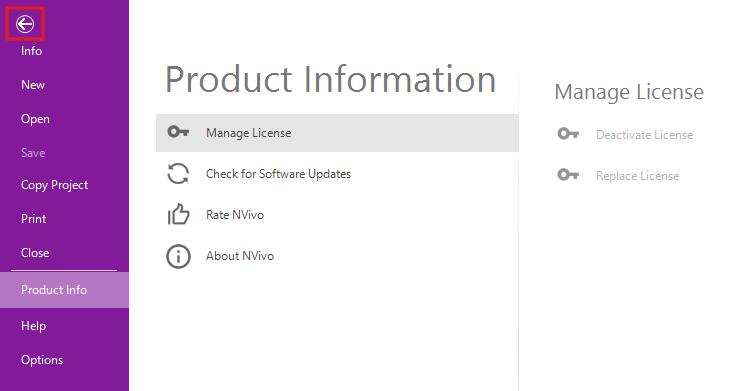Screen dimensions: 731x391
Task: Open Options from the sidebar
Action: (42, 360)
